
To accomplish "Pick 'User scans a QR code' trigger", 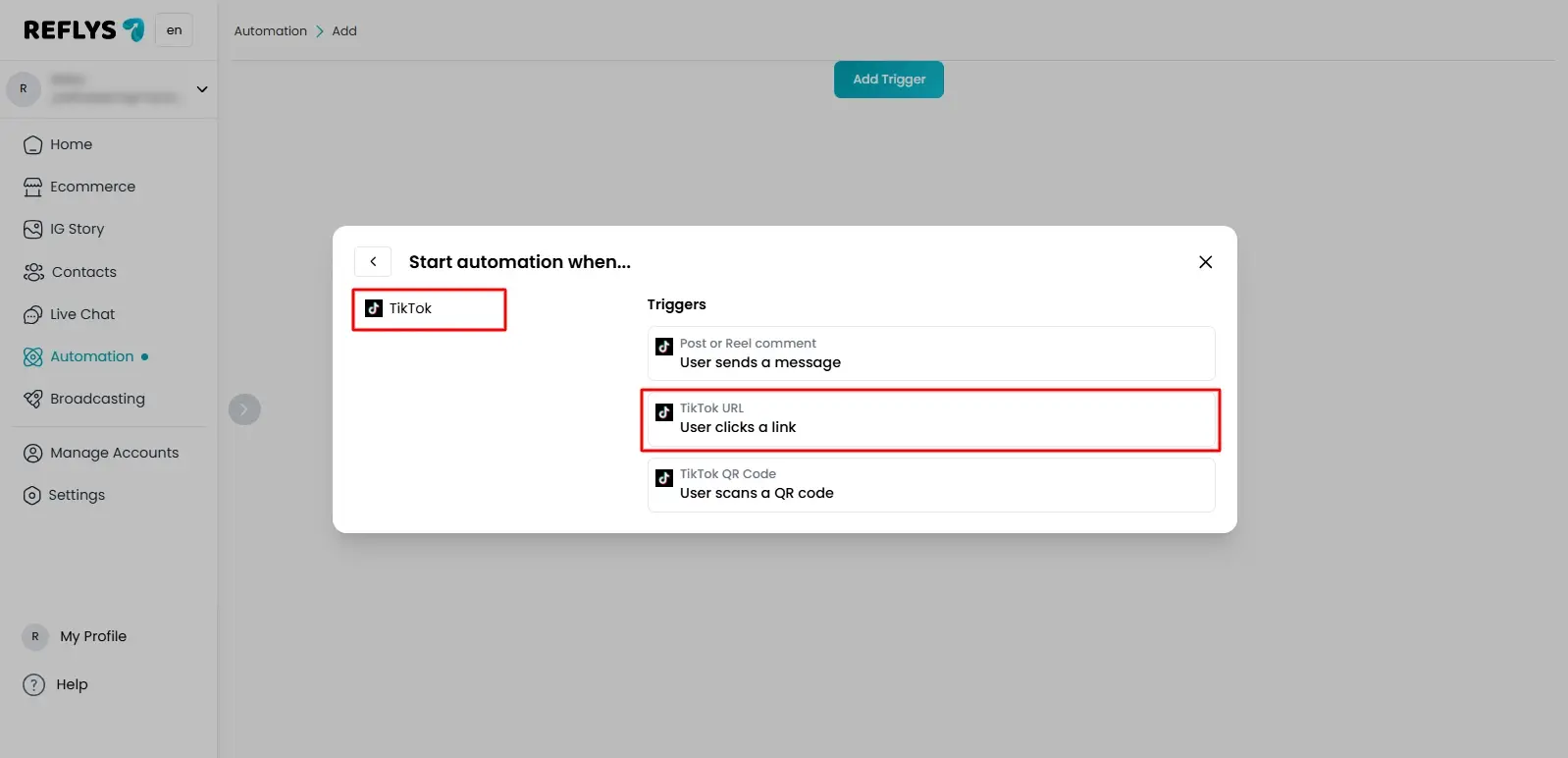I will 930,484.
